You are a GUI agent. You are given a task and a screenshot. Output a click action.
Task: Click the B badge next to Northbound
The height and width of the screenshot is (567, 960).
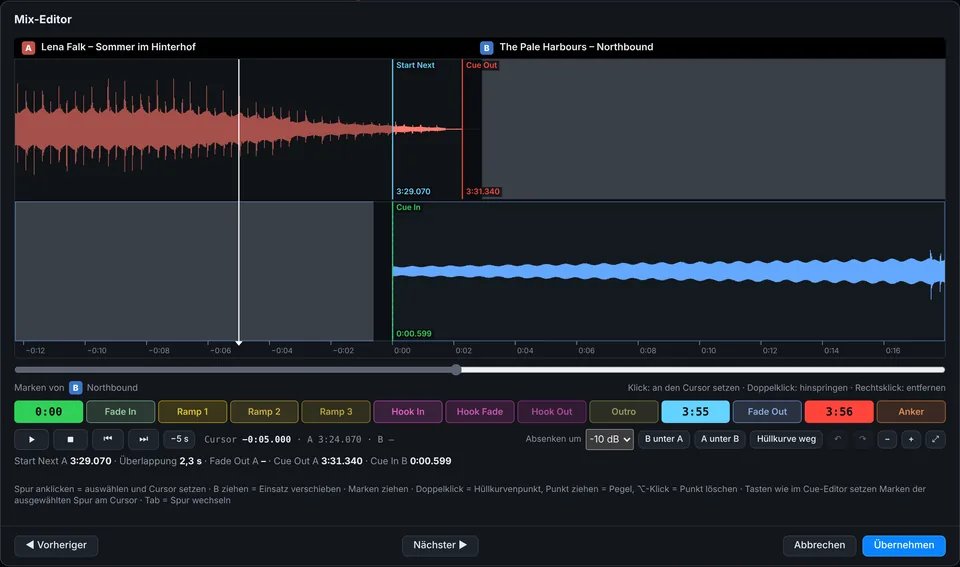[75, 388]
